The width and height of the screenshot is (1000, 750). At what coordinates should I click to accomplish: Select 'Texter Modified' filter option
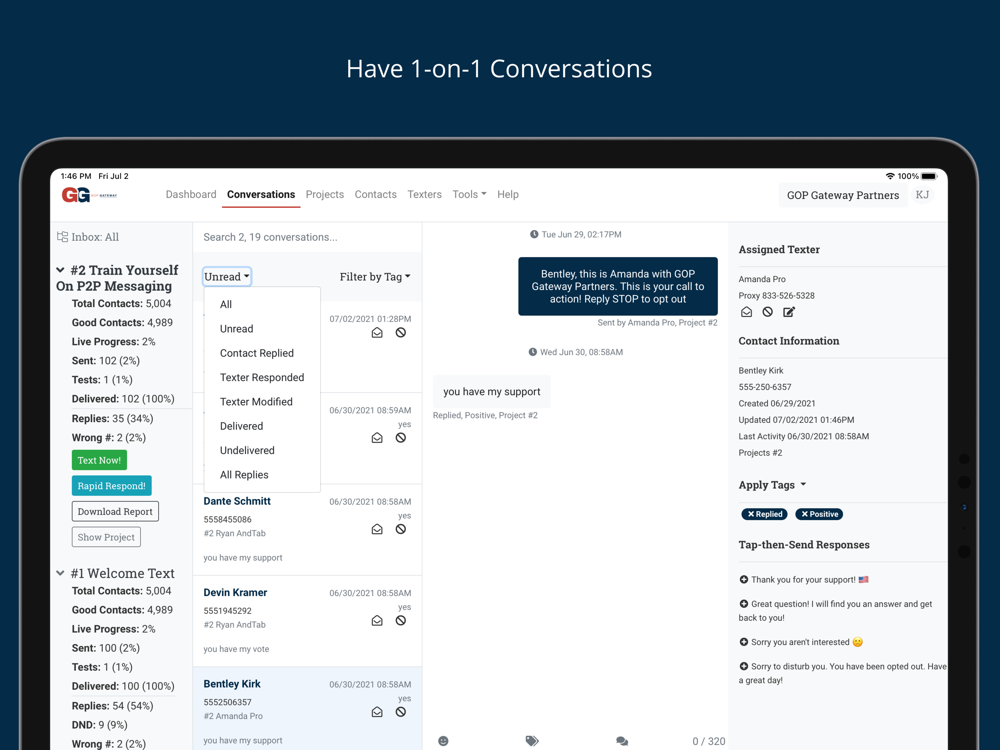261,401
